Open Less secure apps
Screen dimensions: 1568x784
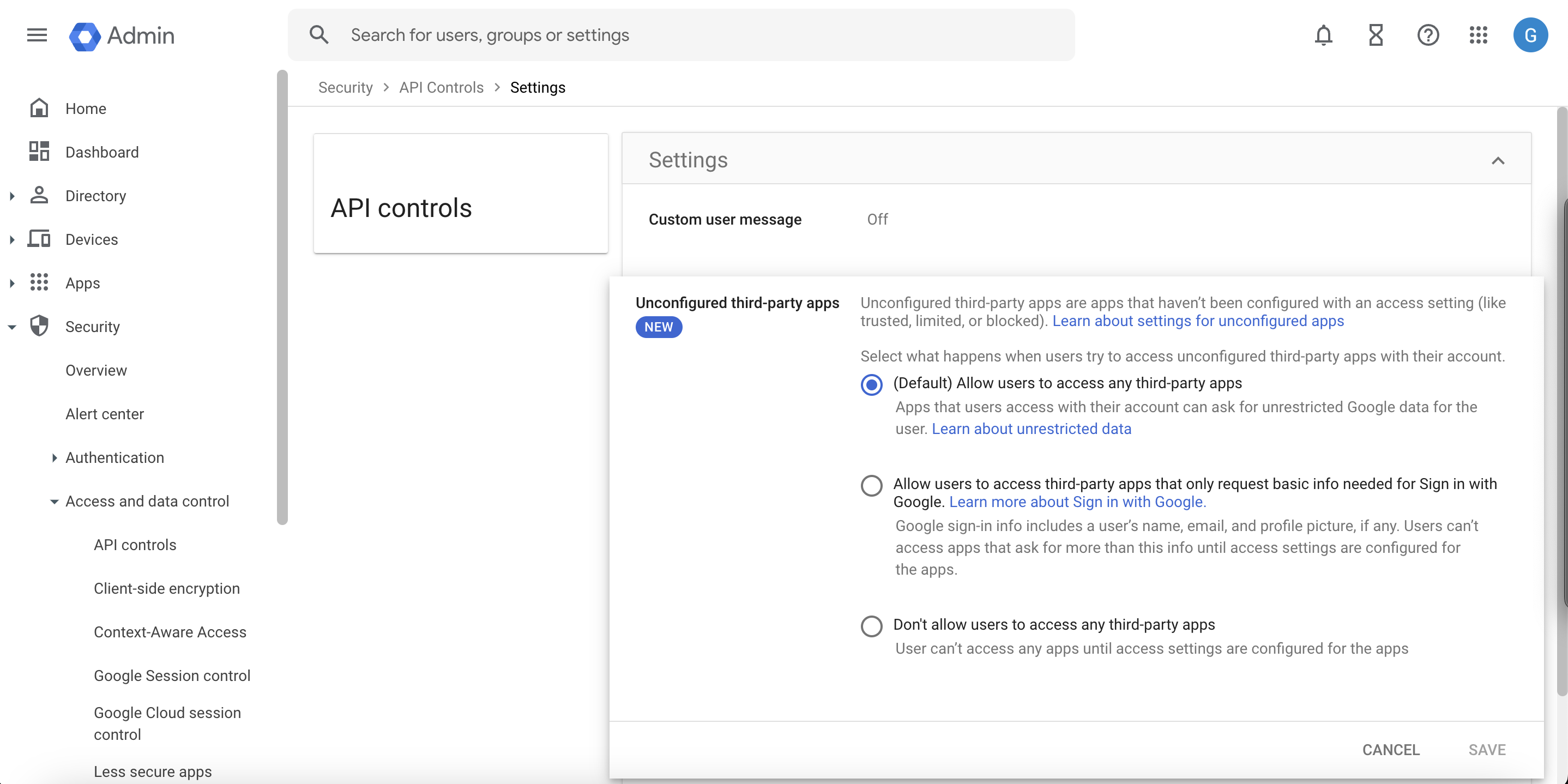tap(153, 771)
